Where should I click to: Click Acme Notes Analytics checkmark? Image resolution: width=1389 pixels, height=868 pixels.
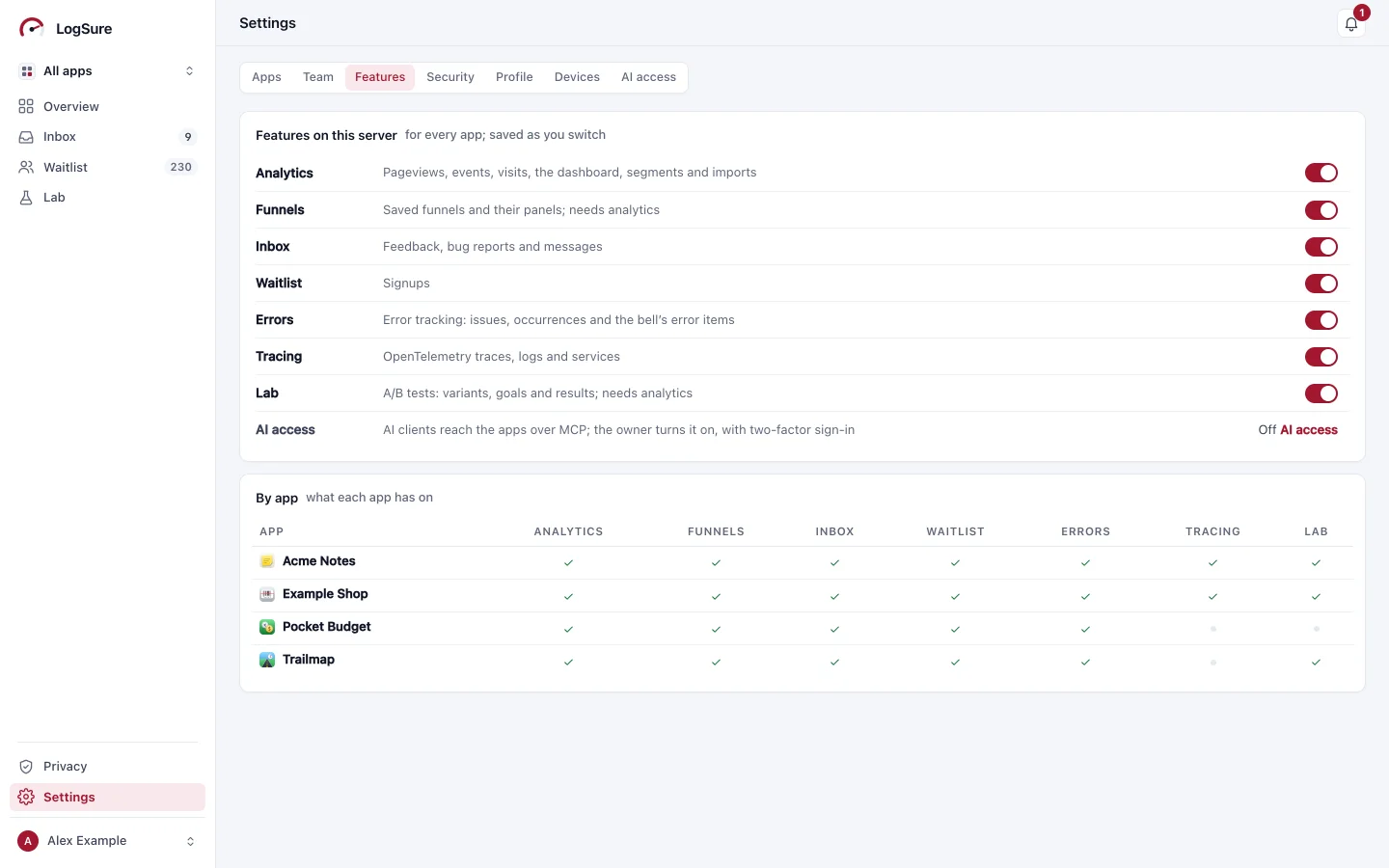568,563
